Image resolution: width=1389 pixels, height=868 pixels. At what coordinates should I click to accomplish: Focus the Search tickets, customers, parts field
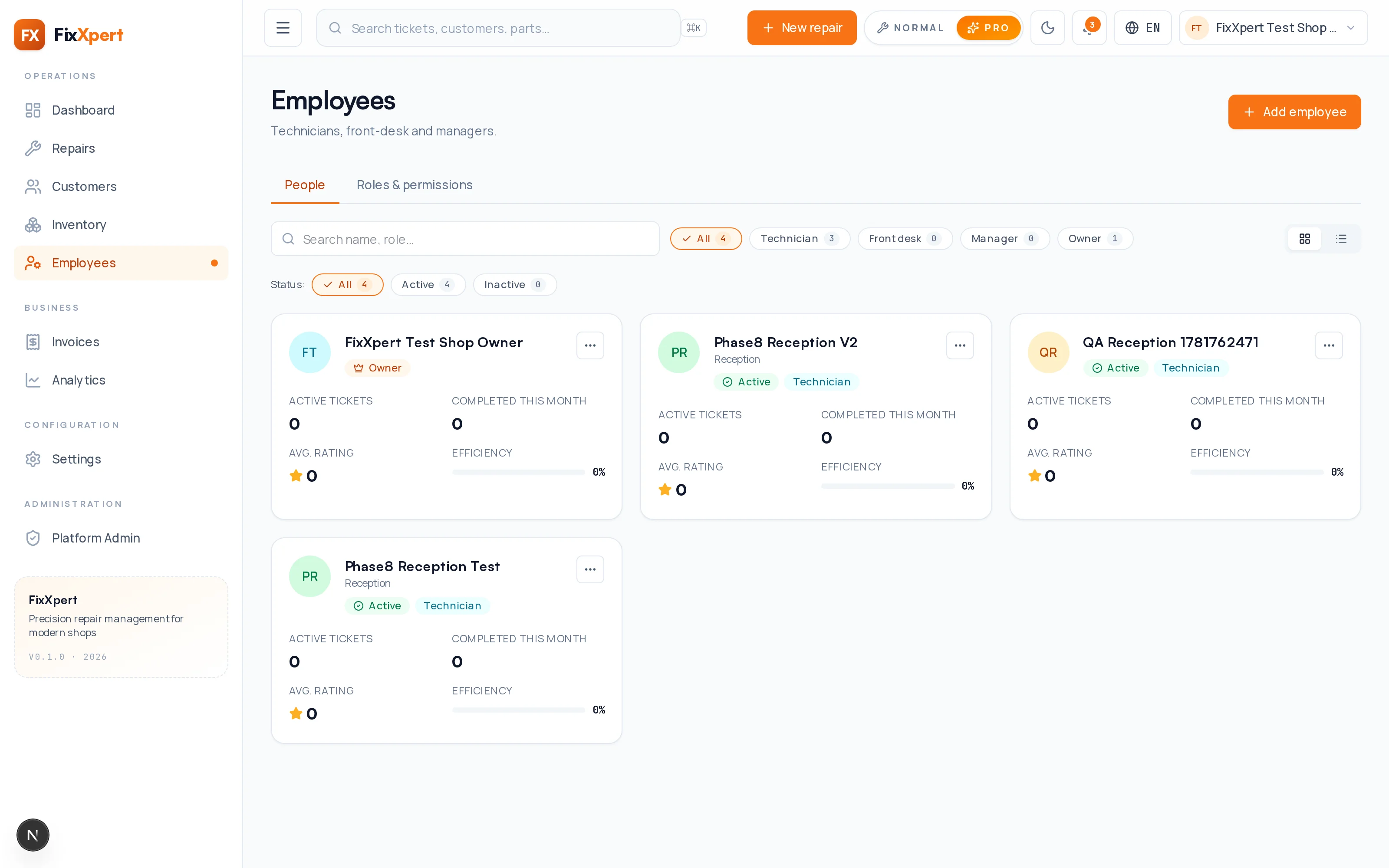point(497,28)
